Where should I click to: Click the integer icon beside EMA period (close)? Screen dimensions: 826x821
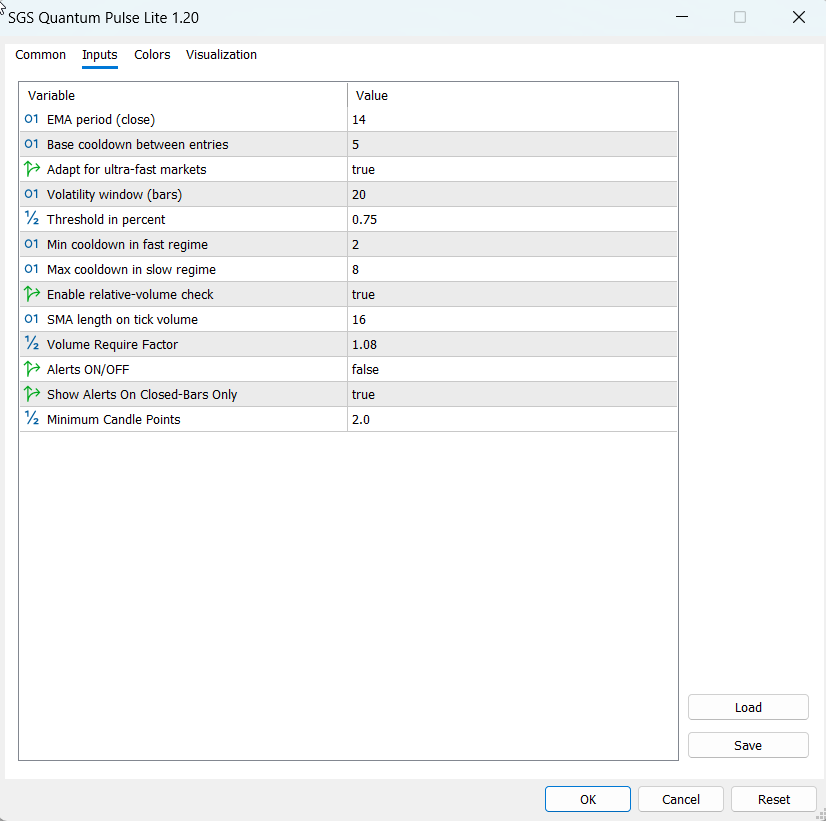coord(32,119)
